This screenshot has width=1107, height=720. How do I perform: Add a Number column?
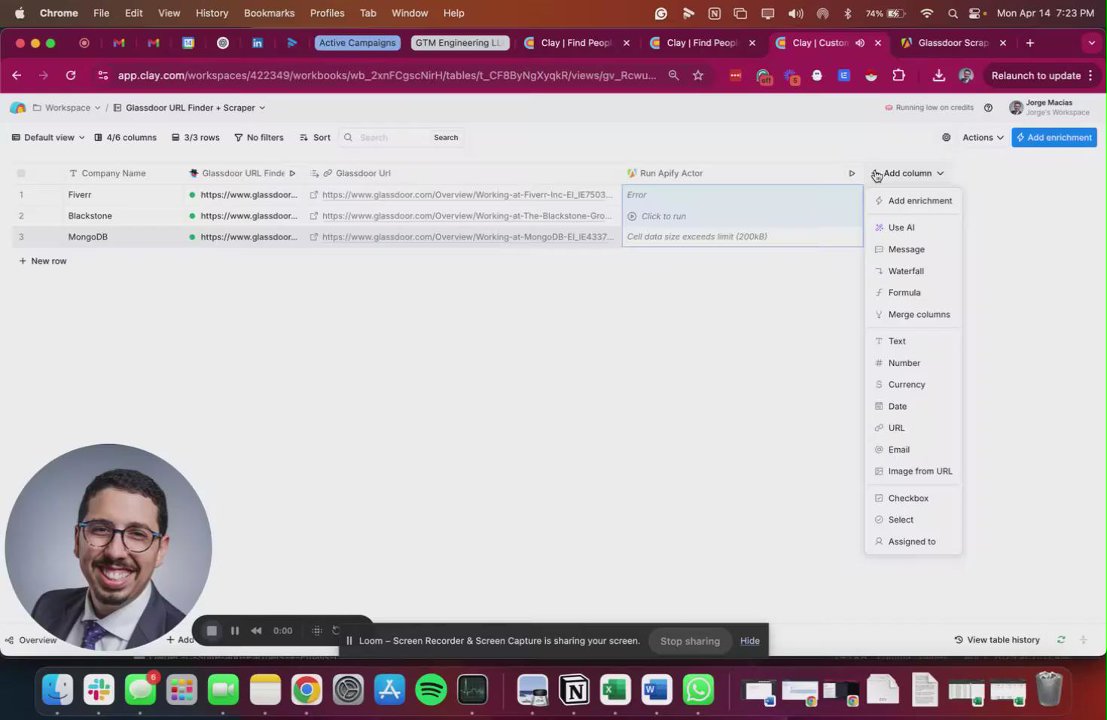pos(913,363)
